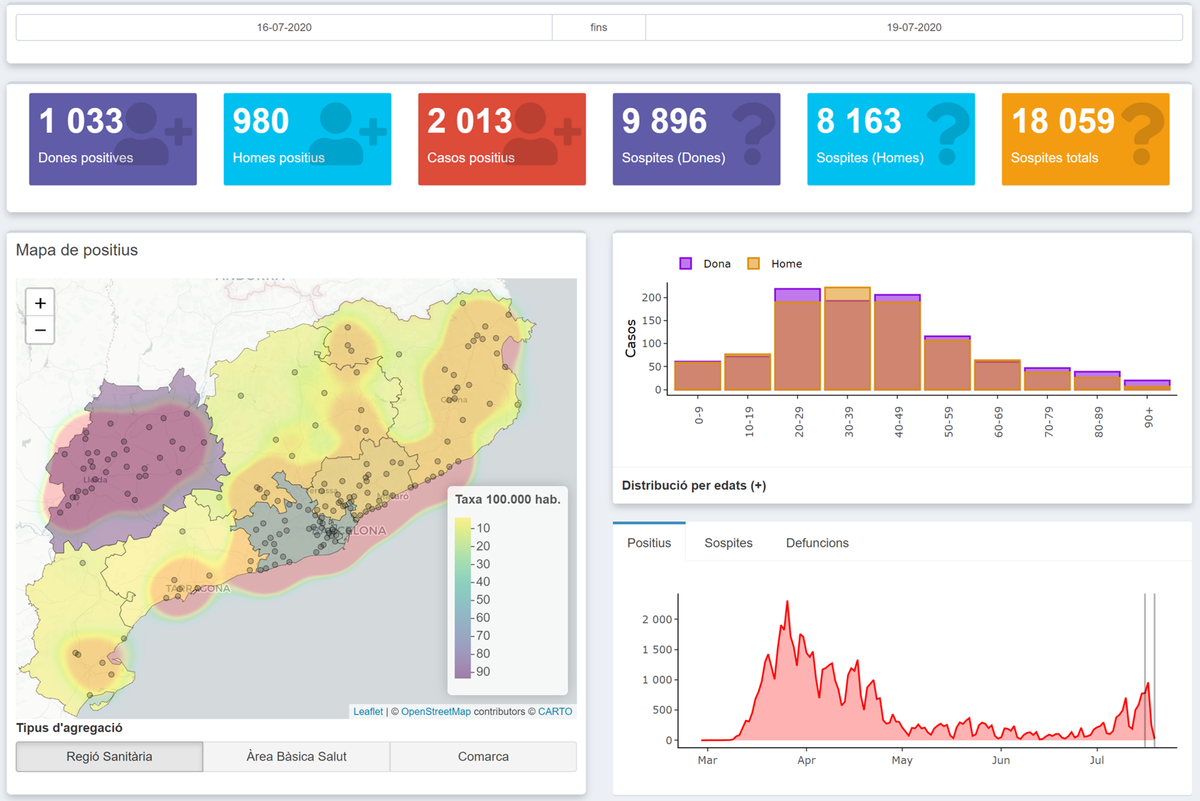Viewport: 1200px width, 801px height.
Task: Click the 20-29 age group bar
Action: pos(797,340)
